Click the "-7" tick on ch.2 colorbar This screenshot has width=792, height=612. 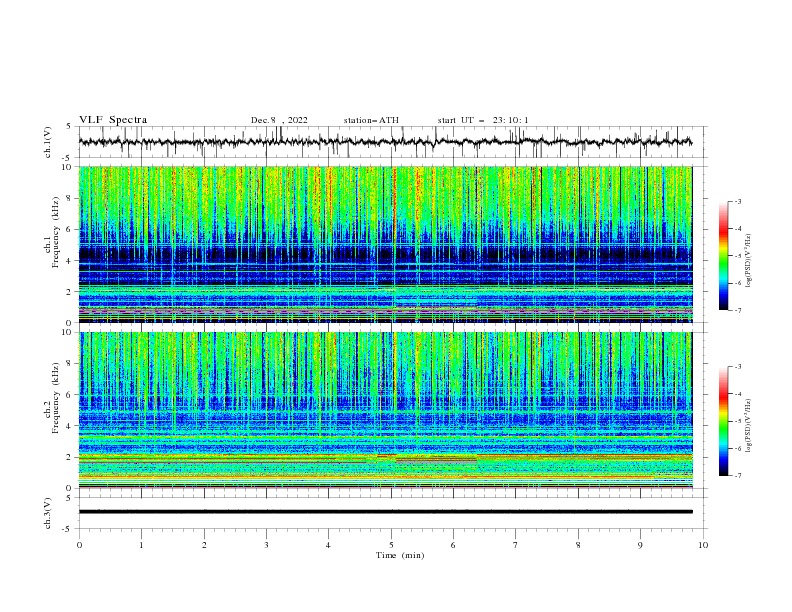[x=738, y=476]
